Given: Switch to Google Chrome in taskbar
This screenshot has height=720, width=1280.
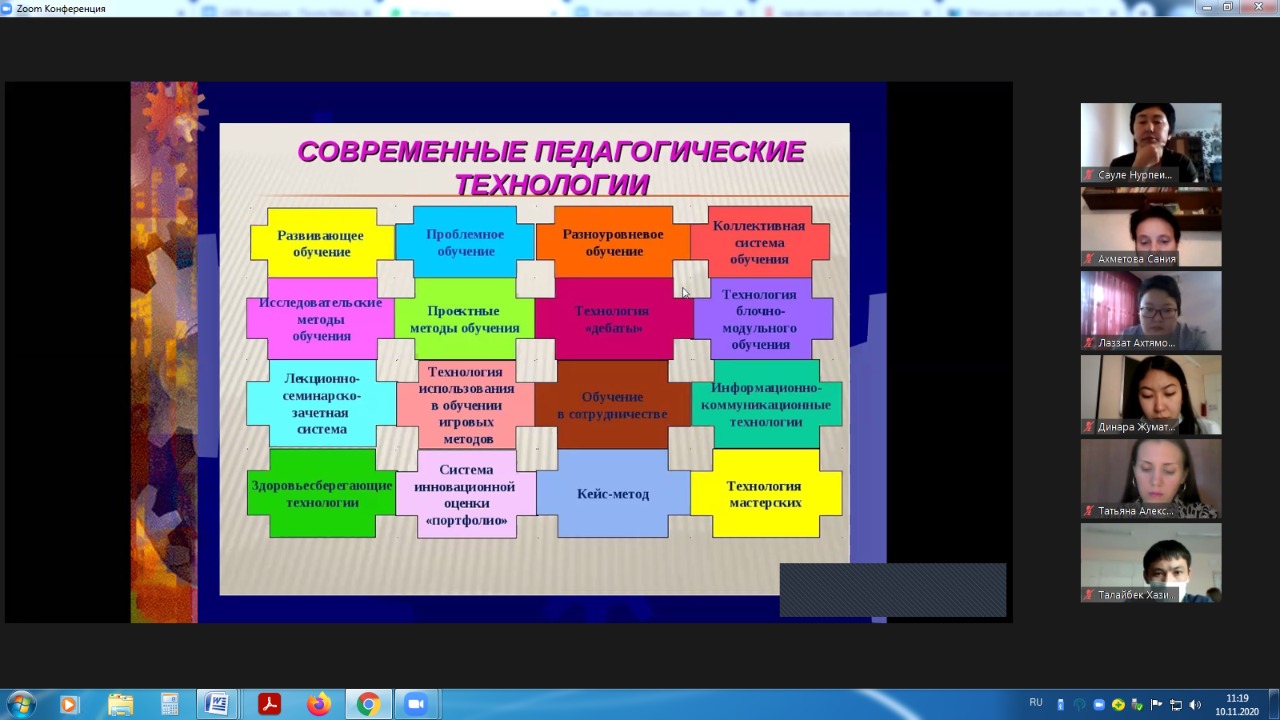Looking at the screenshot, I should click(368, 704).
